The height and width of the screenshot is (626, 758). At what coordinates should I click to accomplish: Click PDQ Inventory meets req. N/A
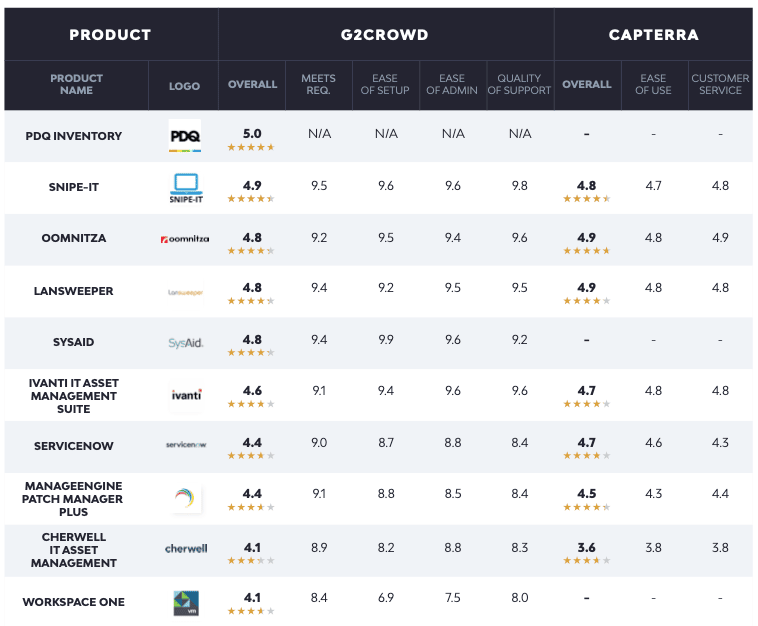tap(320, 134)
